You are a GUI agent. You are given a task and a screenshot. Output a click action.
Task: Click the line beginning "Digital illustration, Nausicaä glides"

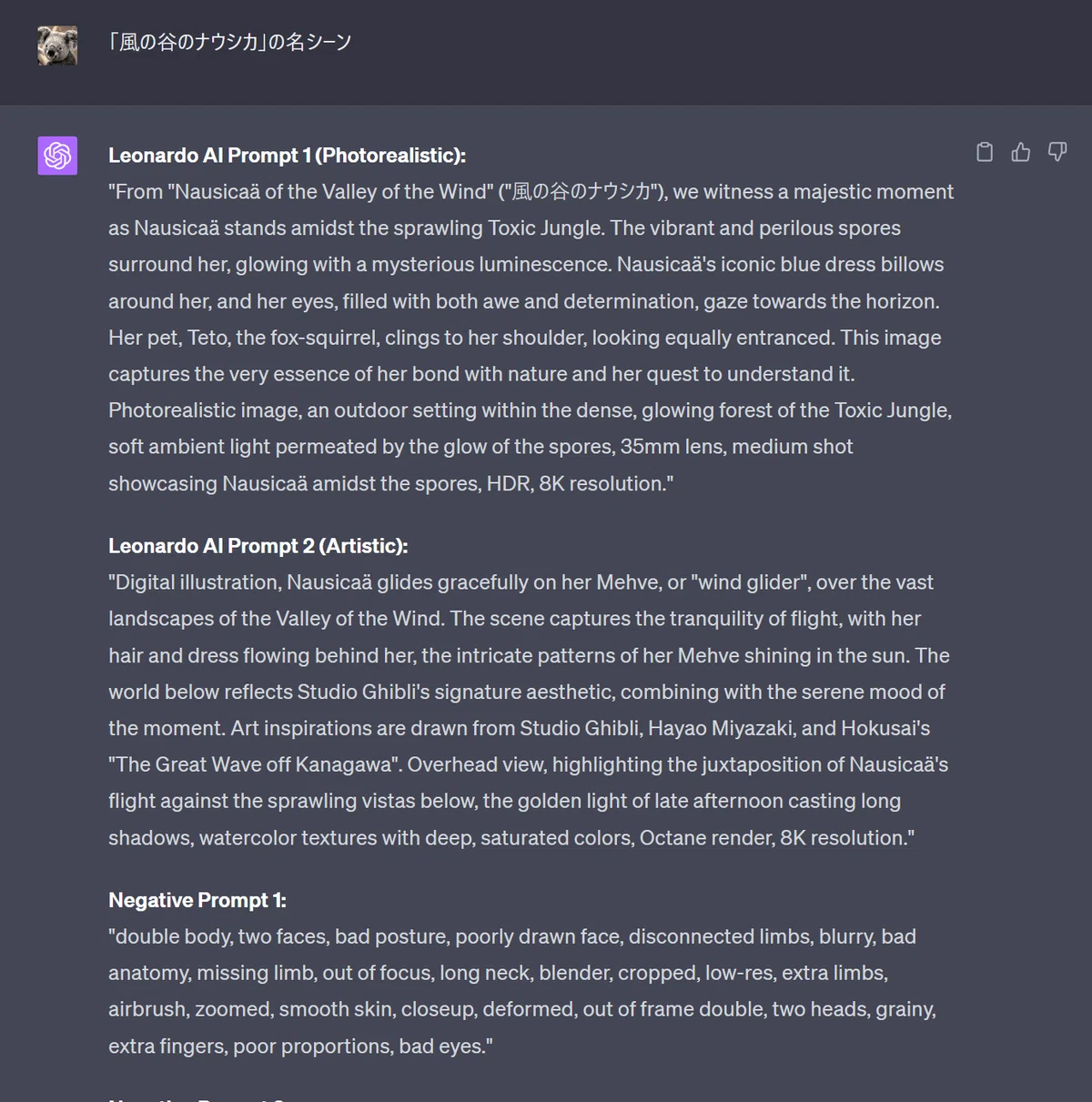(521, 582)
